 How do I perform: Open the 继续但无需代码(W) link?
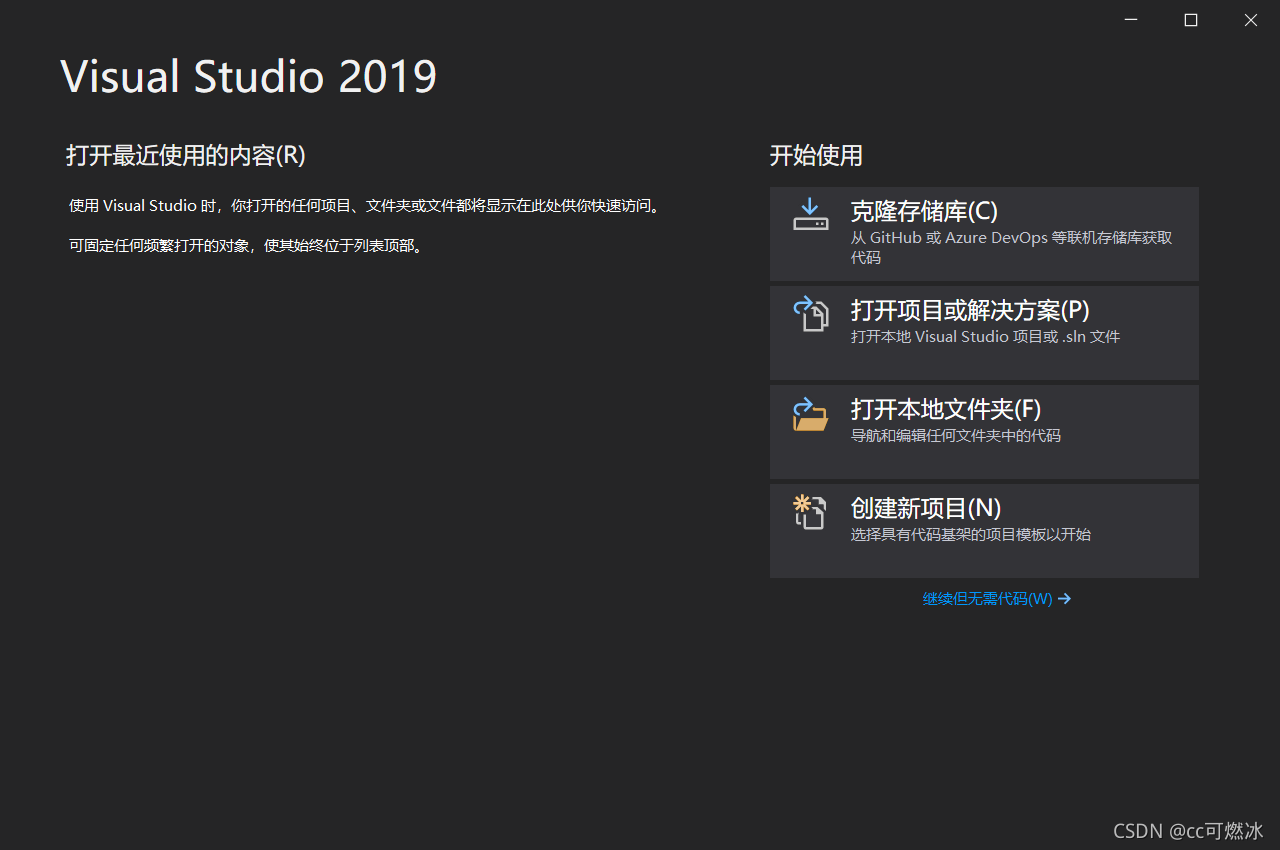tap(987, 599)
